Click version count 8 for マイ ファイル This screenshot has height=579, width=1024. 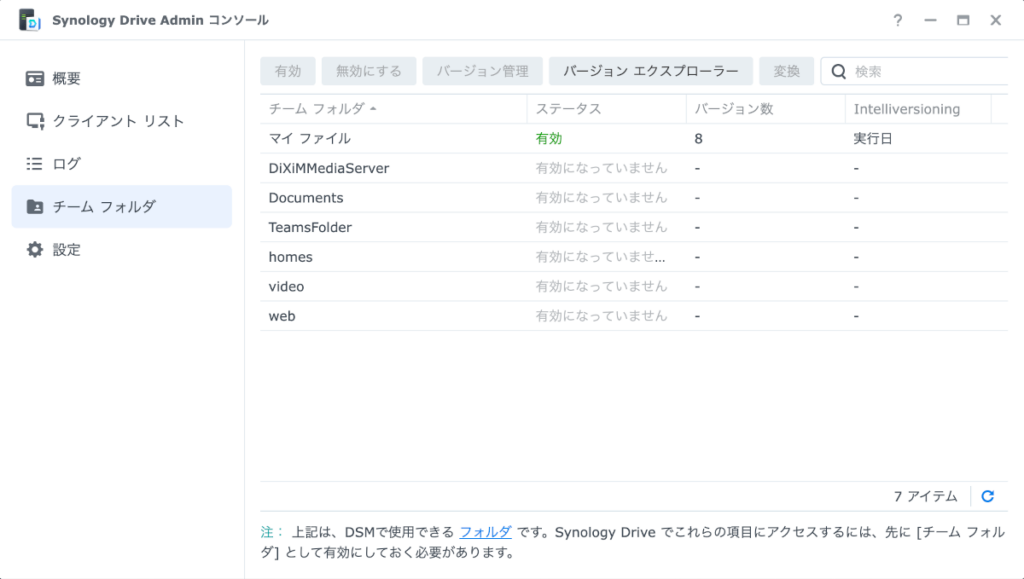point(698,138)
